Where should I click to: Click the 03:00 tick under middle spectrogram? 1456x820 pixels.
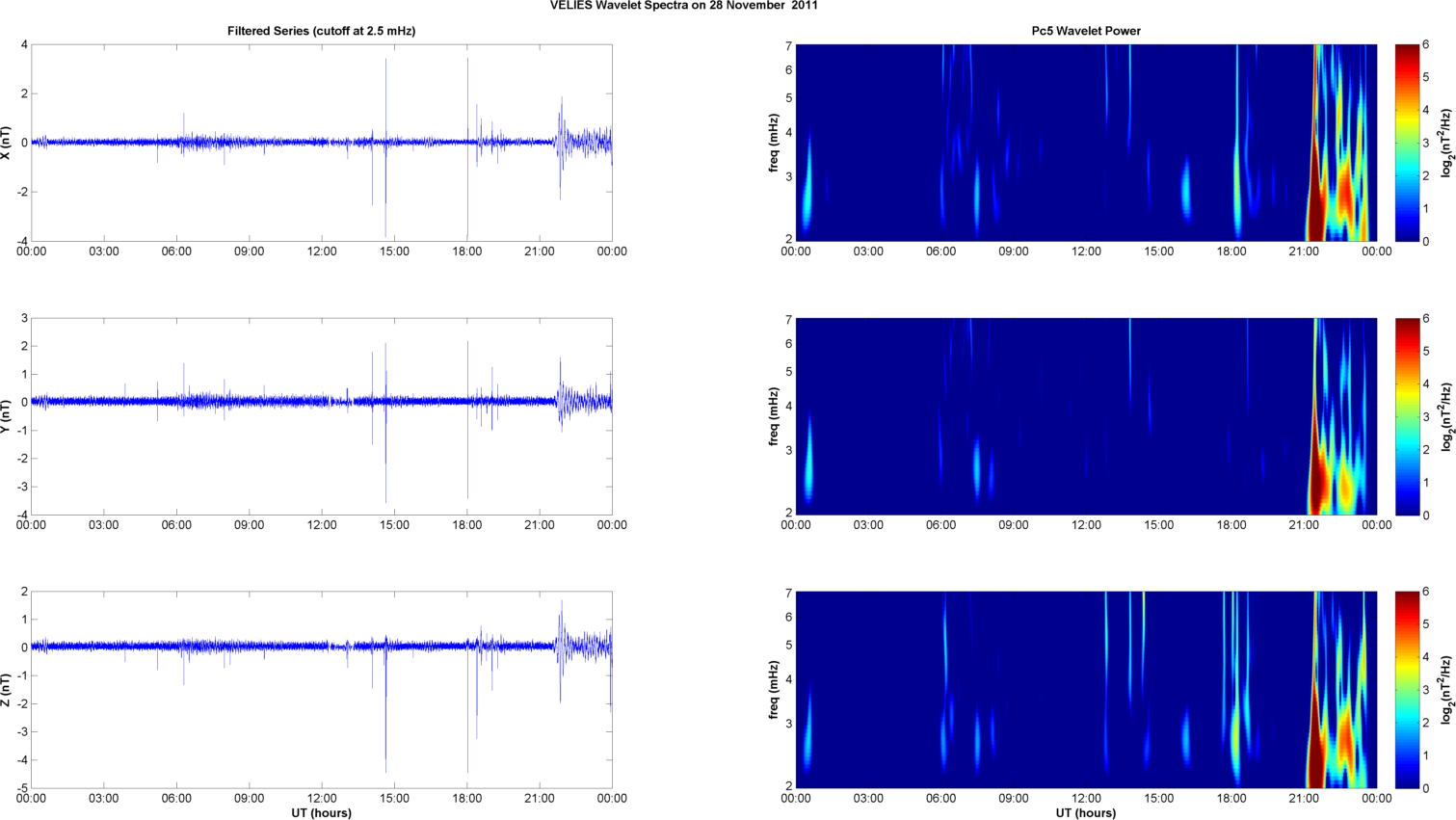(868, 525)
